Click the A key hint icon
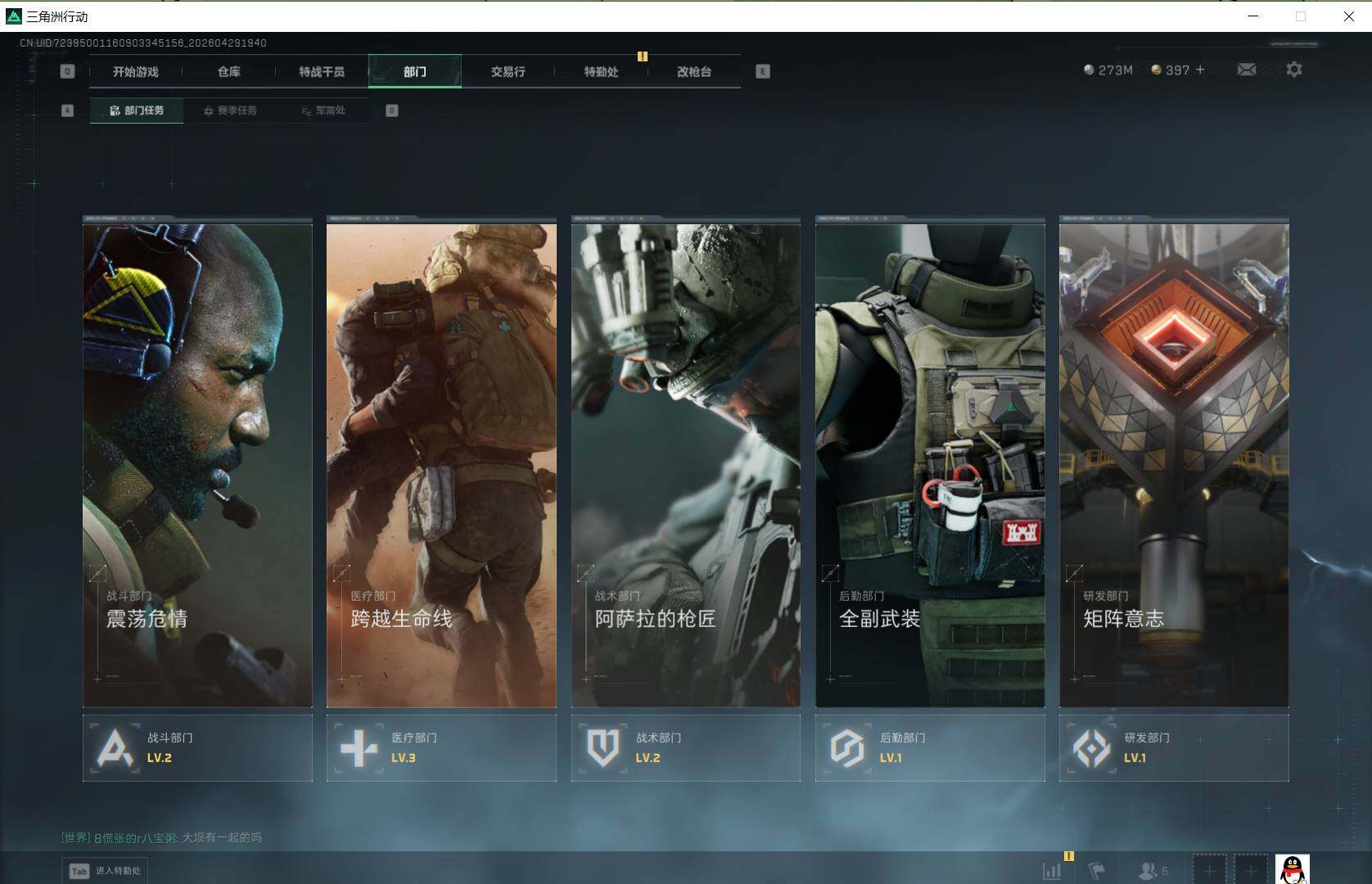Screen dimensions: 1372x884 point(67,110)
